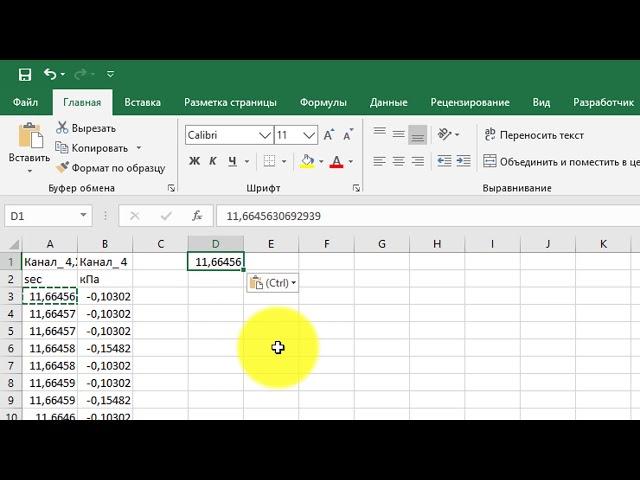Toggle italic К formatting
Viewport: 640px width, 480px height.
(x=213, y=161)
